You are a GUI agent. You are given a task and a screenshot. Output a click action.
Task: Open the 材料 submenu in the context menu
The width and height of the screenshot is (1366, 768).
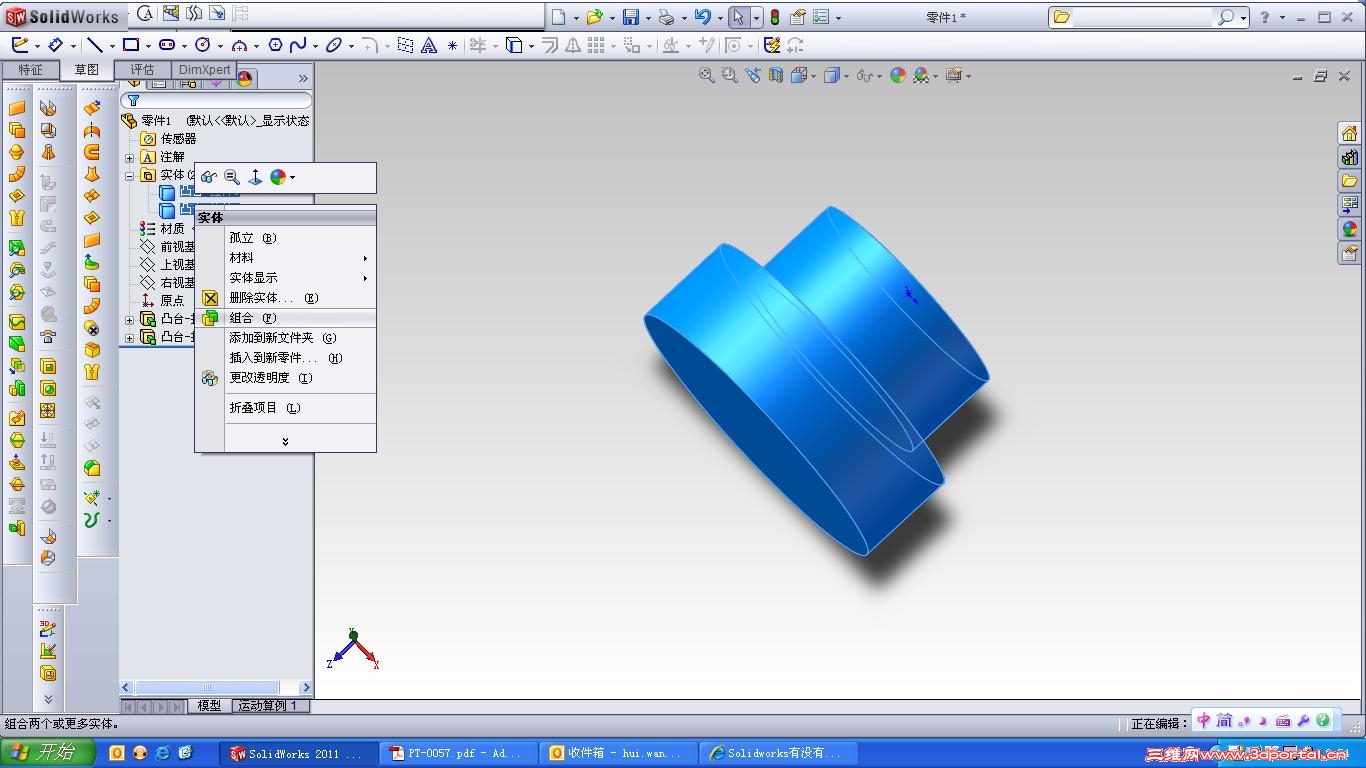click(x=285, y=258)
